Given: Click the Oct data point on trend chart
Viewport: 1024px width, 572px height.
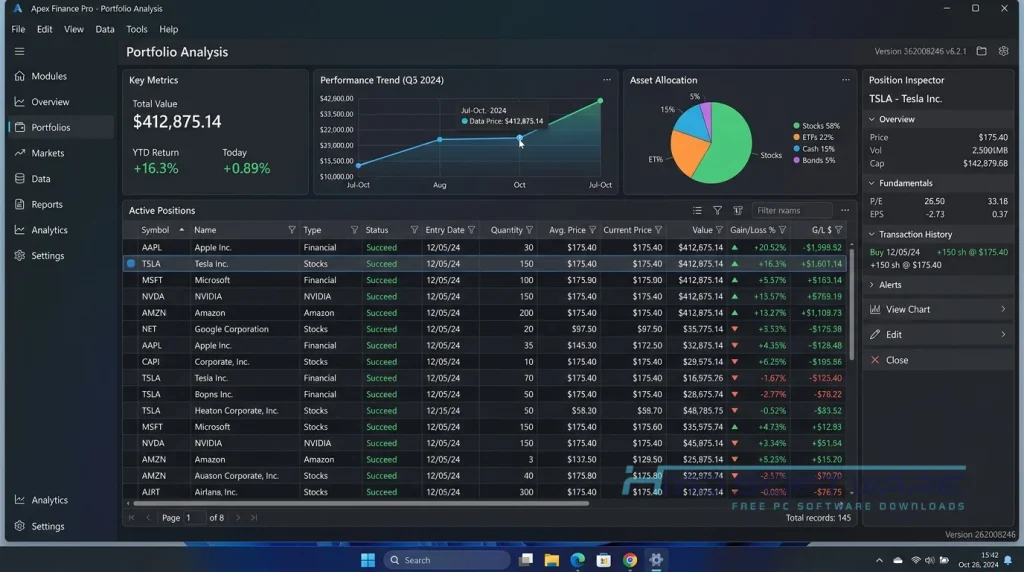Looking at the screenshot, I should tap(520, 138).
